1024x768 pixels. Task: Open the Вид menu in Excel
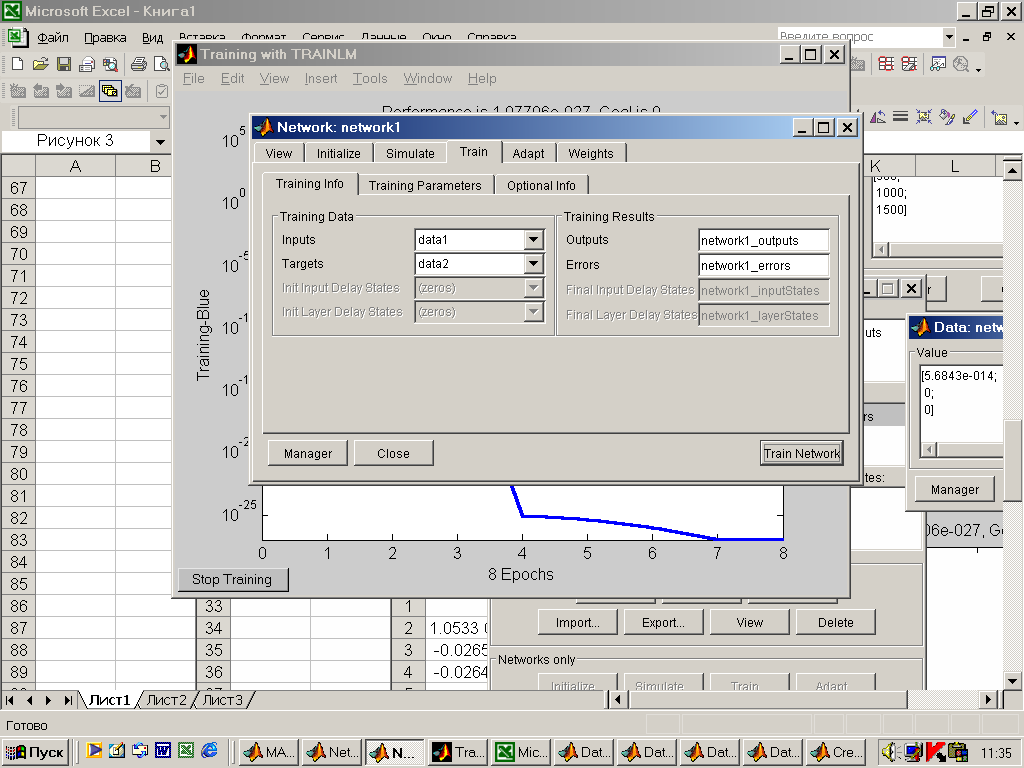152,38
